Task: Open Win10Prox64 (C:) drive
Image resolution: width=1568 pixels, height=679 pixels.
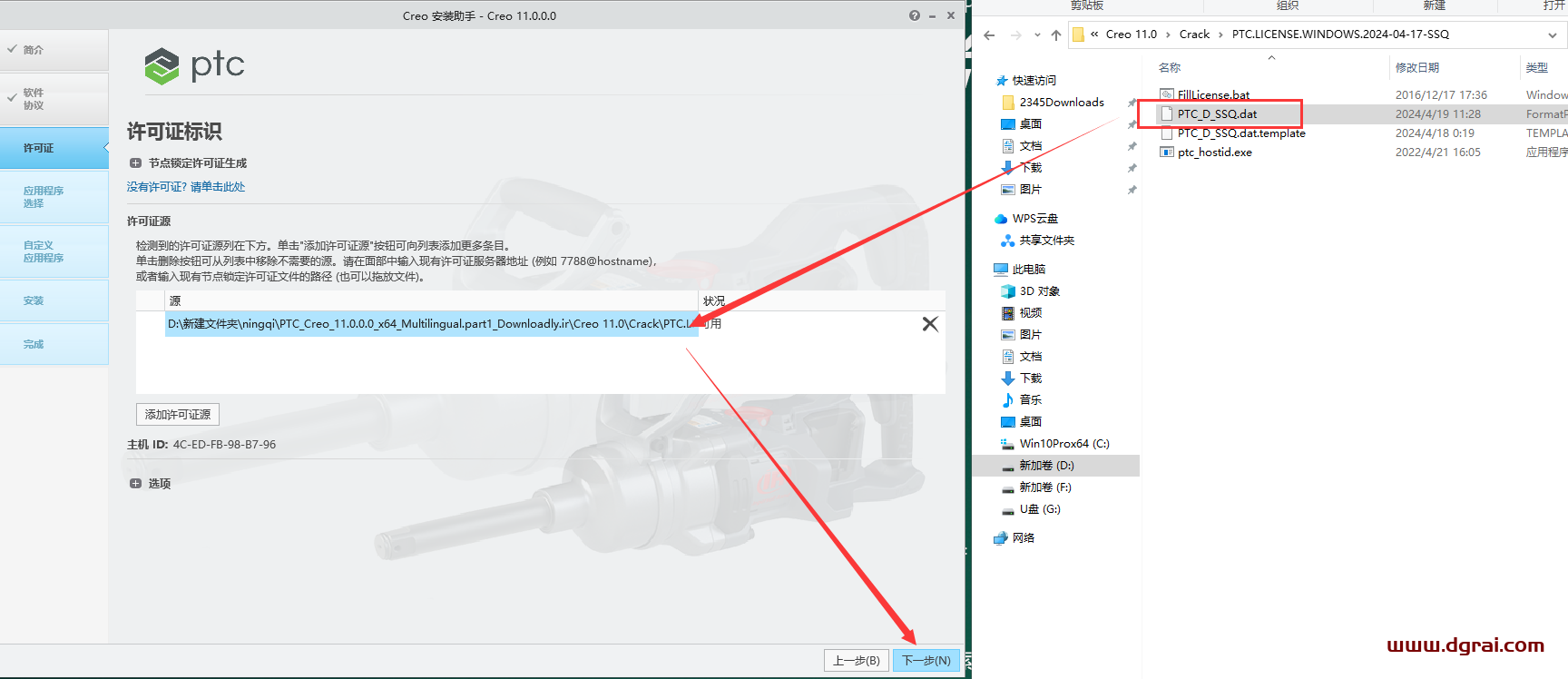Action: click(x=1064, y=444)
